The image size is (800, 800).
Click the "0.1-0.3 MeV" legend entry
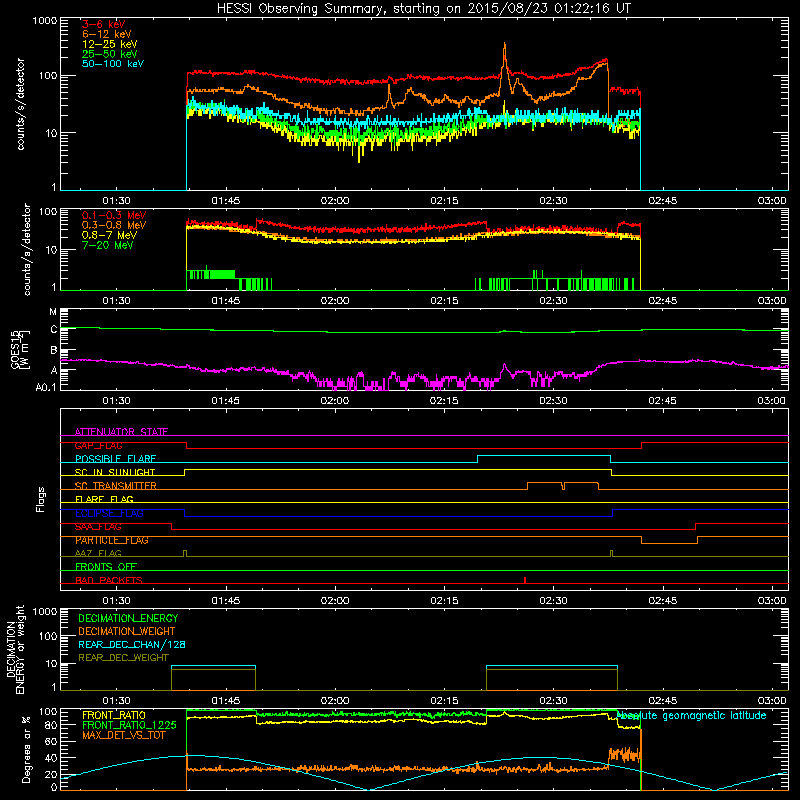(x=114, y=215)
